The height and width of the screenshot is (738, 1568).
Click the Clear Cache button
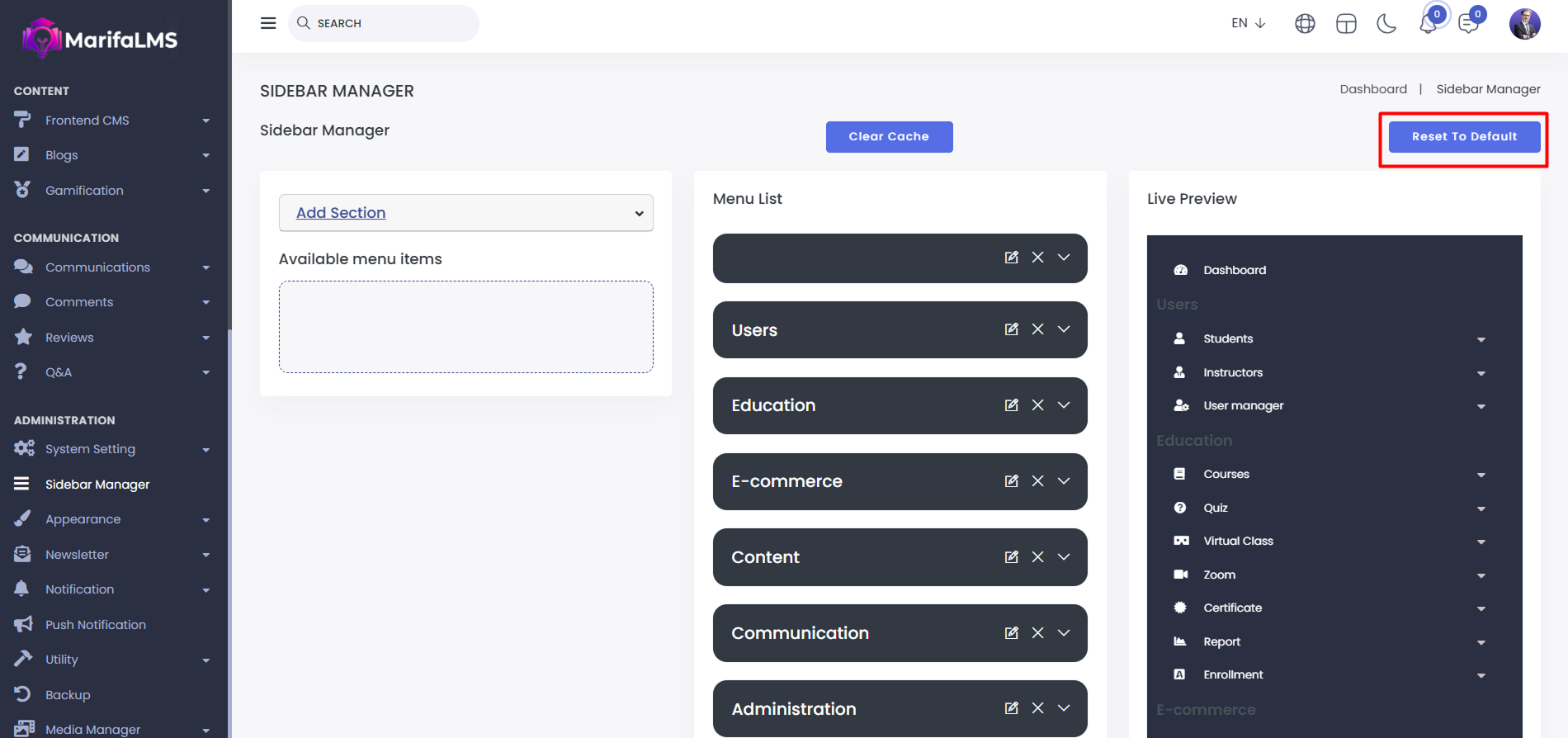889,137
